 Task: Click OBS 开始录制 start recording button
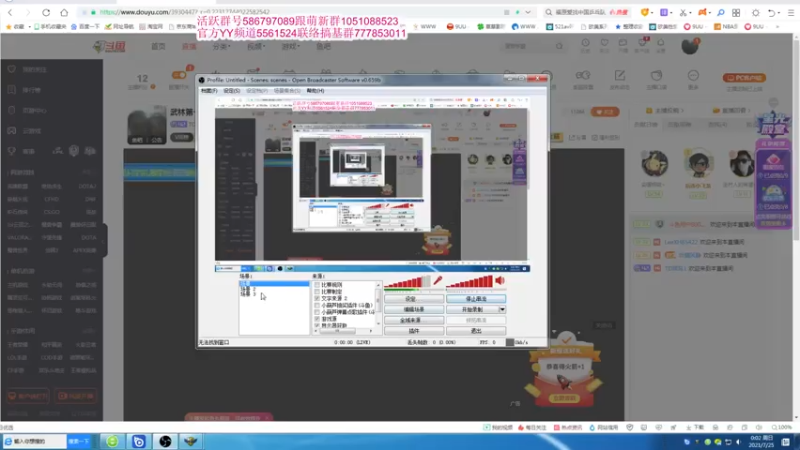point(472,310)
